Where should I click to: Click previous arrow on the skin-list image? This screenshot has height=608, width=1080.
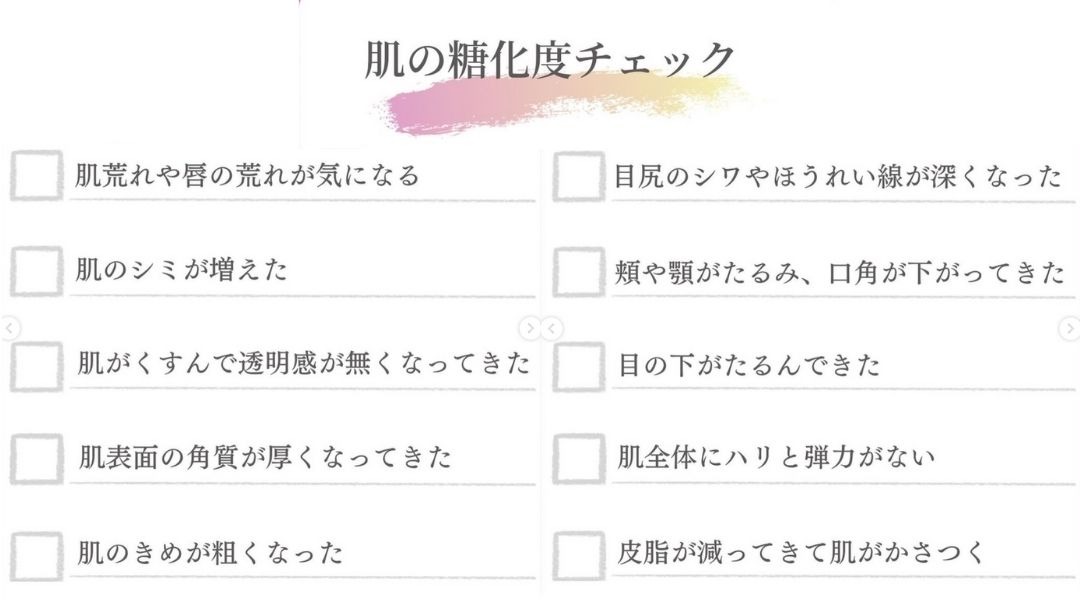point(10,328)
